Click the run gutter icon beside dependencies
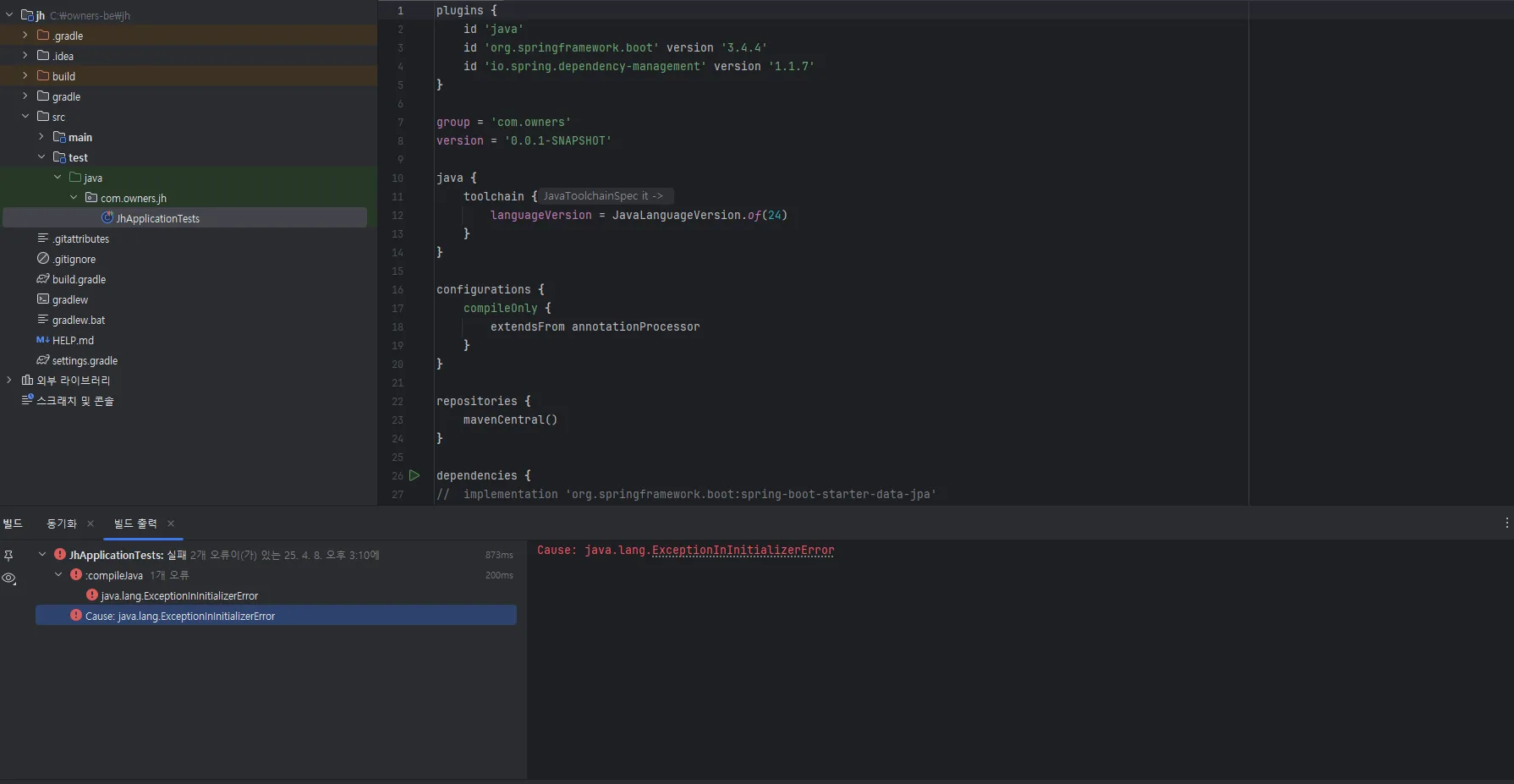This screenshot has height=784, width=1514. click(x=414, y=475)
